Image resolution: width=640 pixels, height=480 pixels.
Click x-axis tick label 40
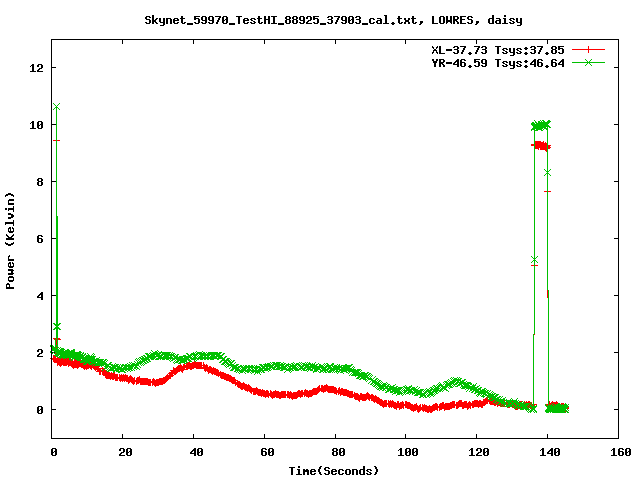click(x=196, y=452)
